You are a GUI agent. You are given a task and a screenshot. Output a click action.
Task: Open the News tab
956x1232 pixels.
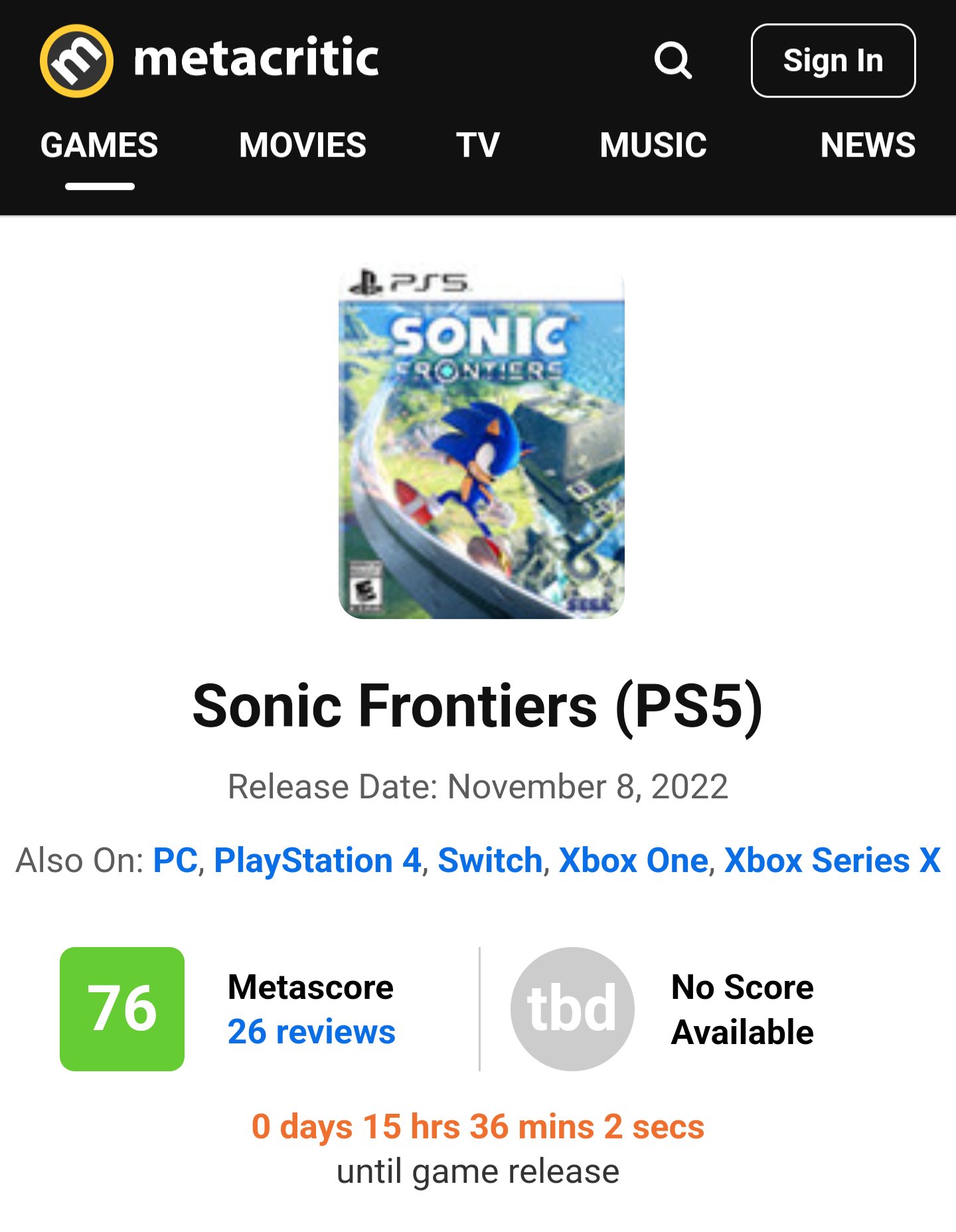pos(868,145)
